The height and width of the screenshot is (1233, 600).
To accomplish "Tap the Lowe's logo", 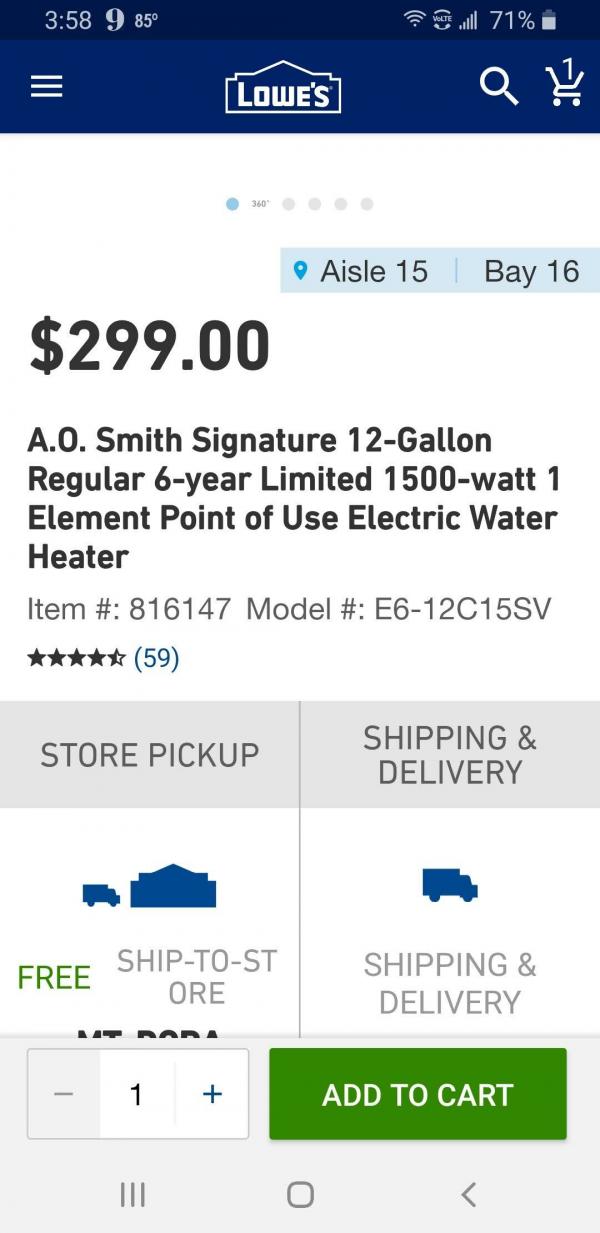I will point(283,87).
